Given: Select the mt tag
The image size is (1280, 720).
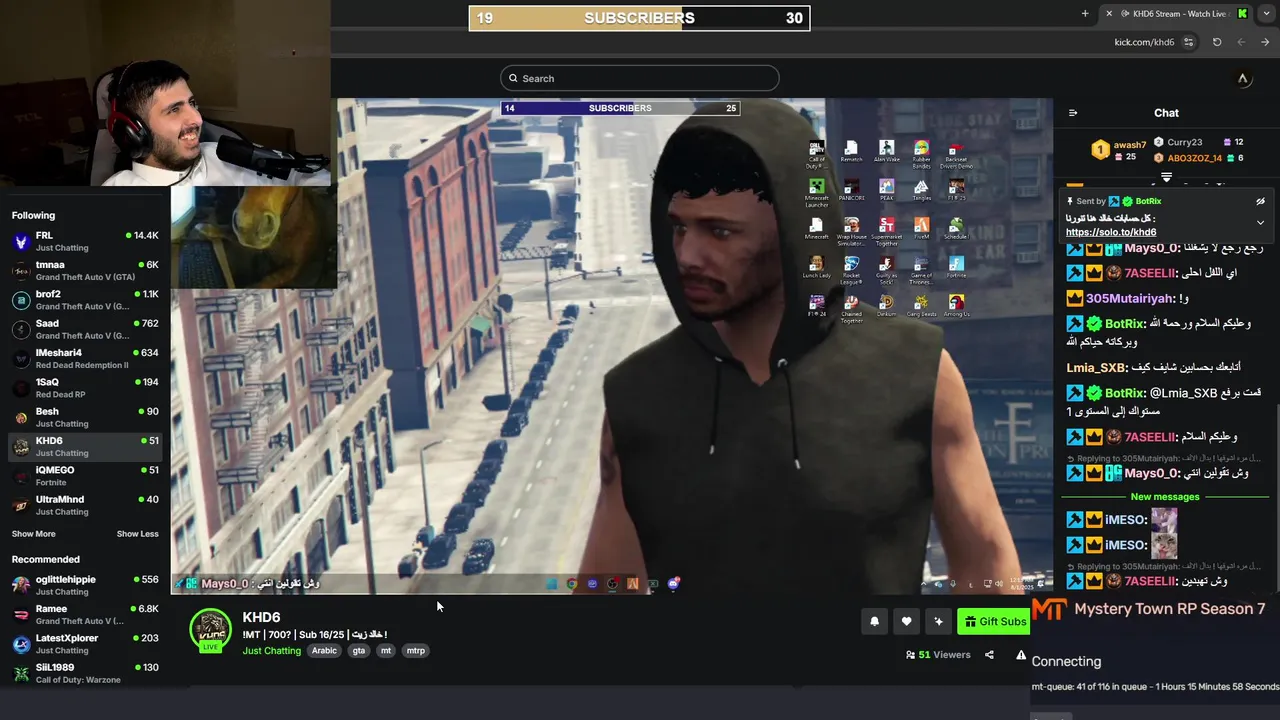Looking at the screenshot, I should coord(385,651).
